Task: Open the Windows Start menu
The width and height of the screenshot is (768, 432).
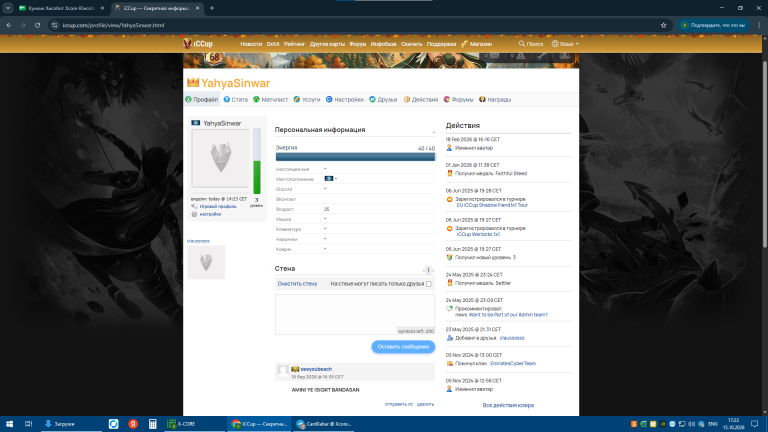Action: [x=9, y=424]
